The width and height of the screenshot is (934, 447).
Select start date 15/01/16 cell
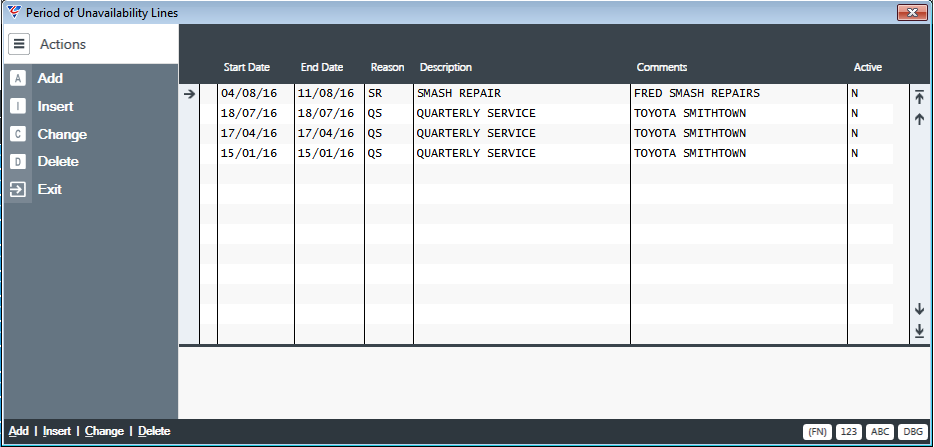(x=249, y=153)
